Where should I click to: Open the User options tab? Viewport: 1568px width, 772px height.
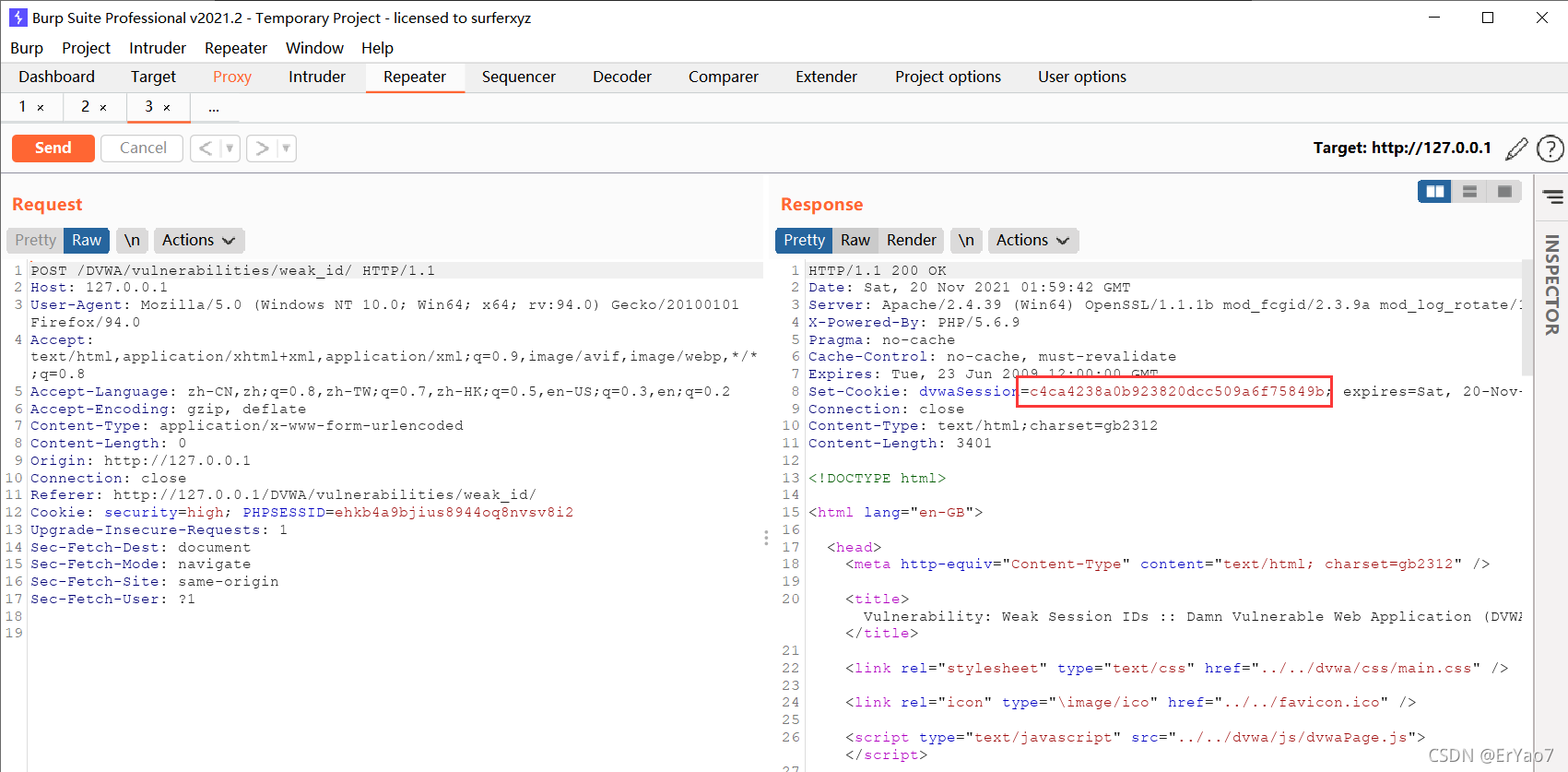click(1082, 77)
